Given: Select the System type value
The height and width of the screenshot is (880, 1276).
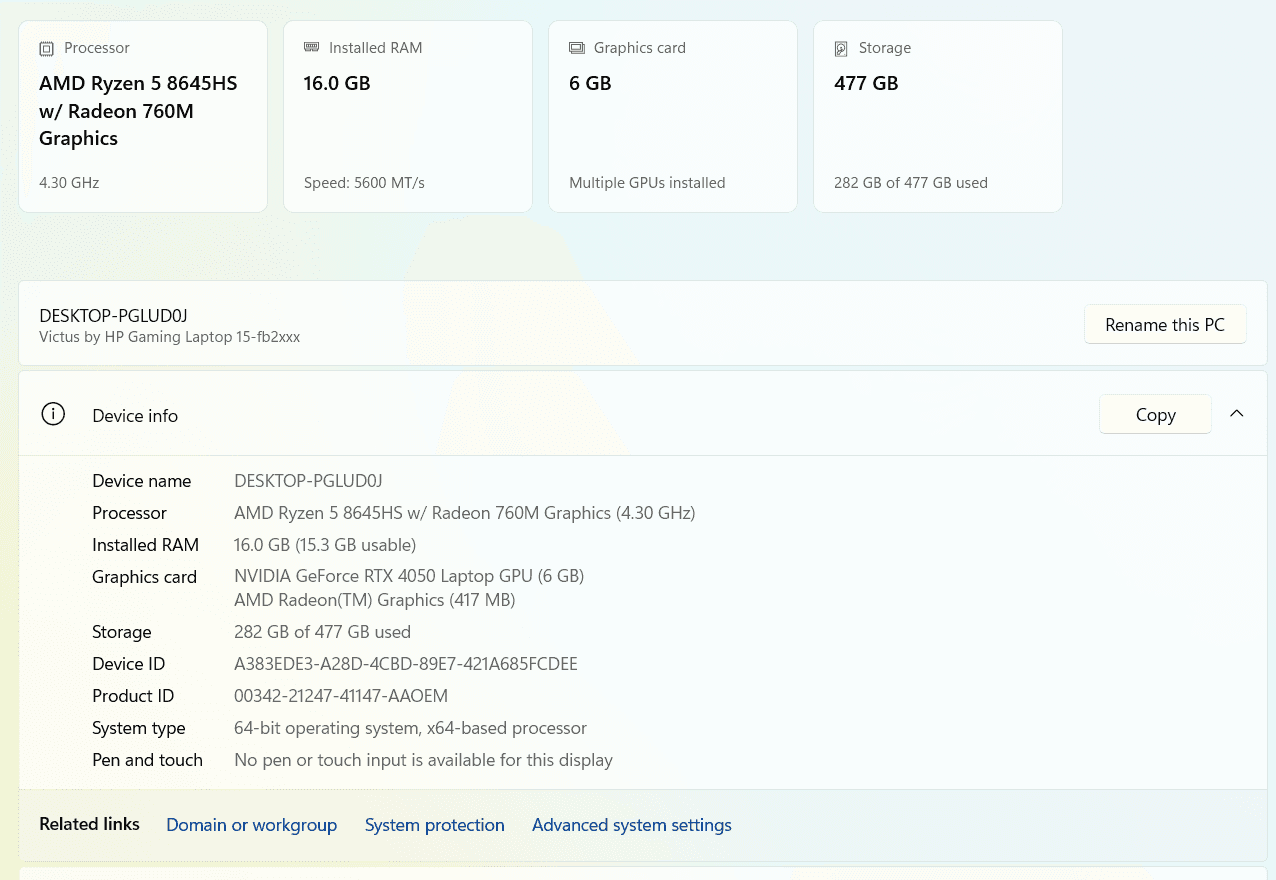Looking at the screenshot, I should [x=410, y=728].
